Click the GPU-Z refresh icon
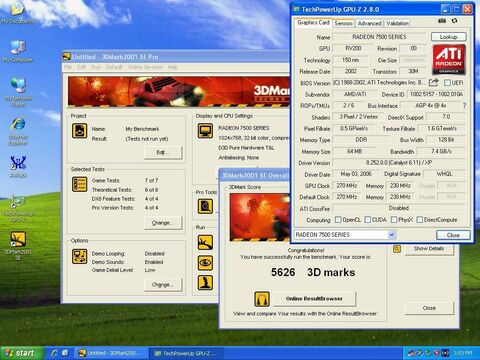Viewport: 480px width, 360px height. 454,21
